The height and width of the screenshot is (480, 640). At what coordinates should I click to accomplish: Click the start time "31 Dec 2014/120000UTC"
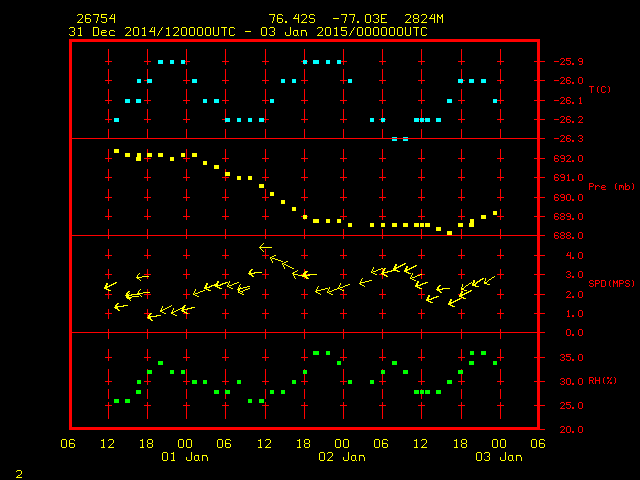[x=152, y=32]
